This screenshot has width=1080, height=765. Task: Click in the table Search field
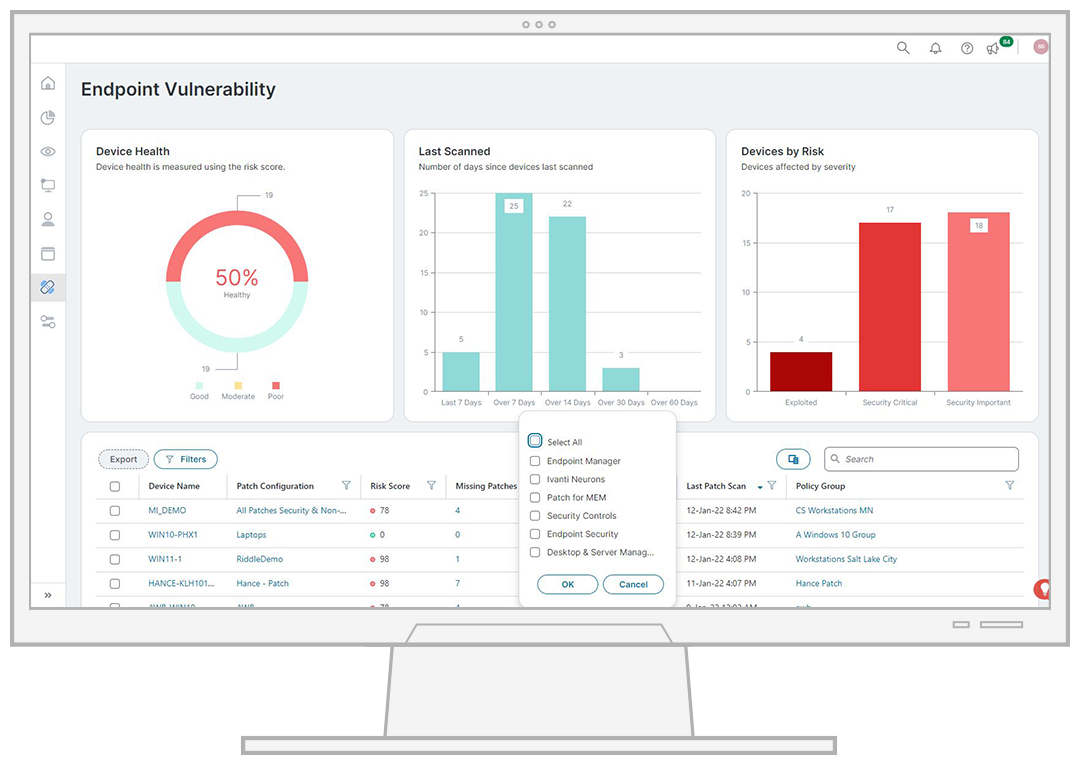point(922,459)
